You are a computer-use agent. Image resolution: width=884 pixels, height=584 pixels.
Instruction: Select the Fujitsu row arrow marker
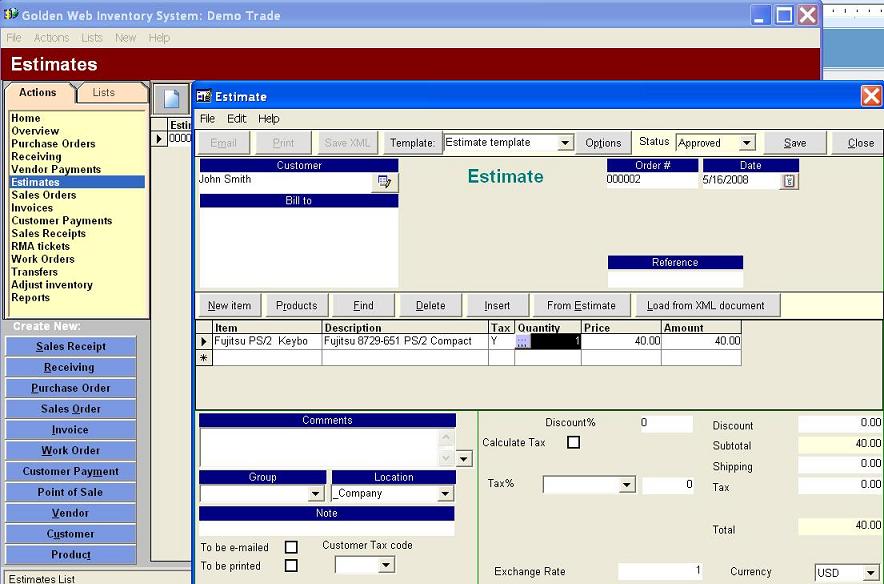tap(204, 342)
